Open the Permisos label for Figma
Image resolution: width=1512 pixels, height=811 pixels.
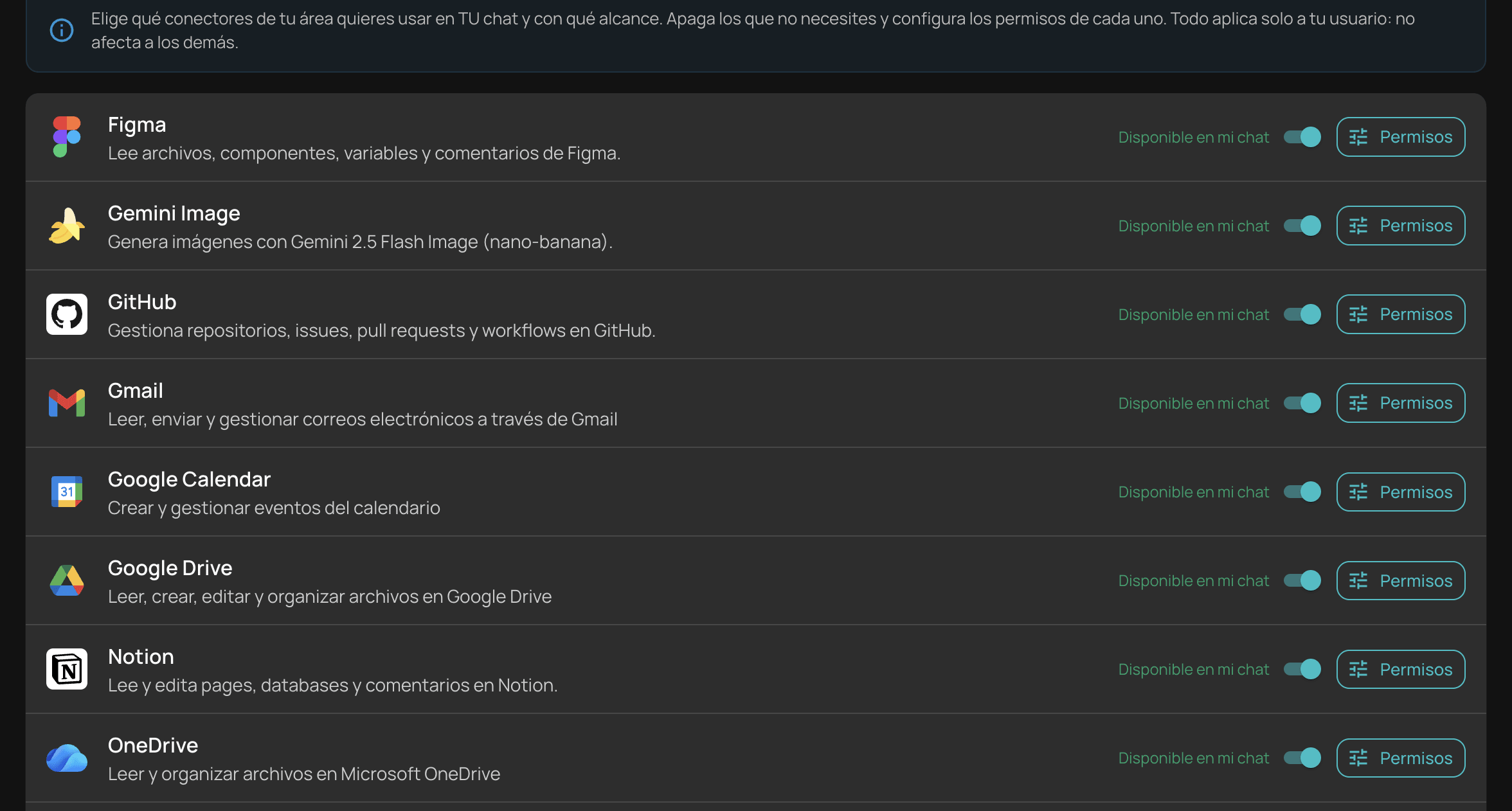pos(1416,137)
